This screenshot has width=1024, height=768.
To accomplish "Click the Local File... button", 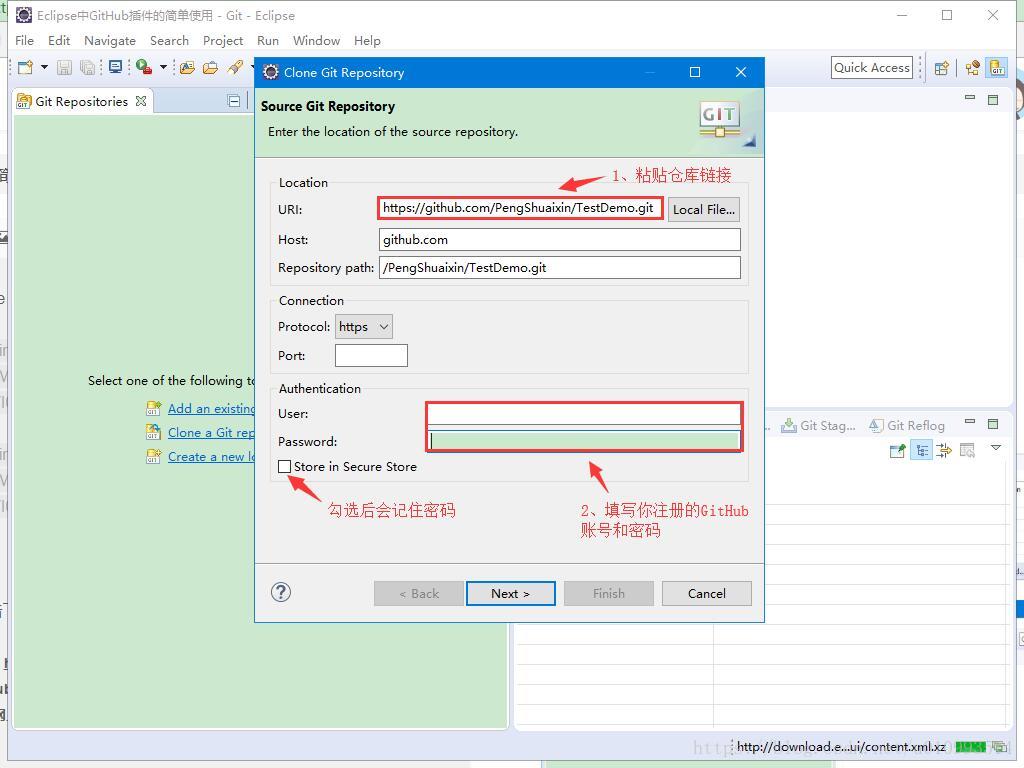I will 704,210.
